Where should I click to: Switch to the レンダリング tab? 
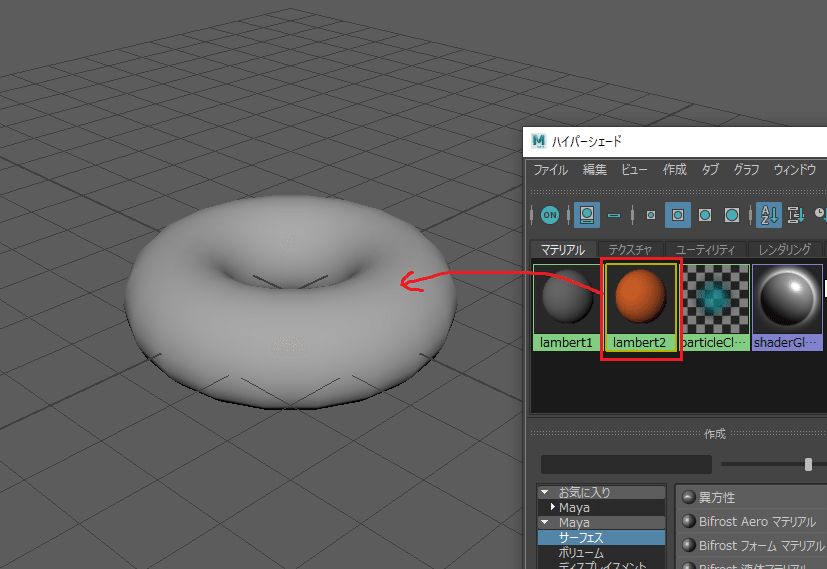(784, 249)
